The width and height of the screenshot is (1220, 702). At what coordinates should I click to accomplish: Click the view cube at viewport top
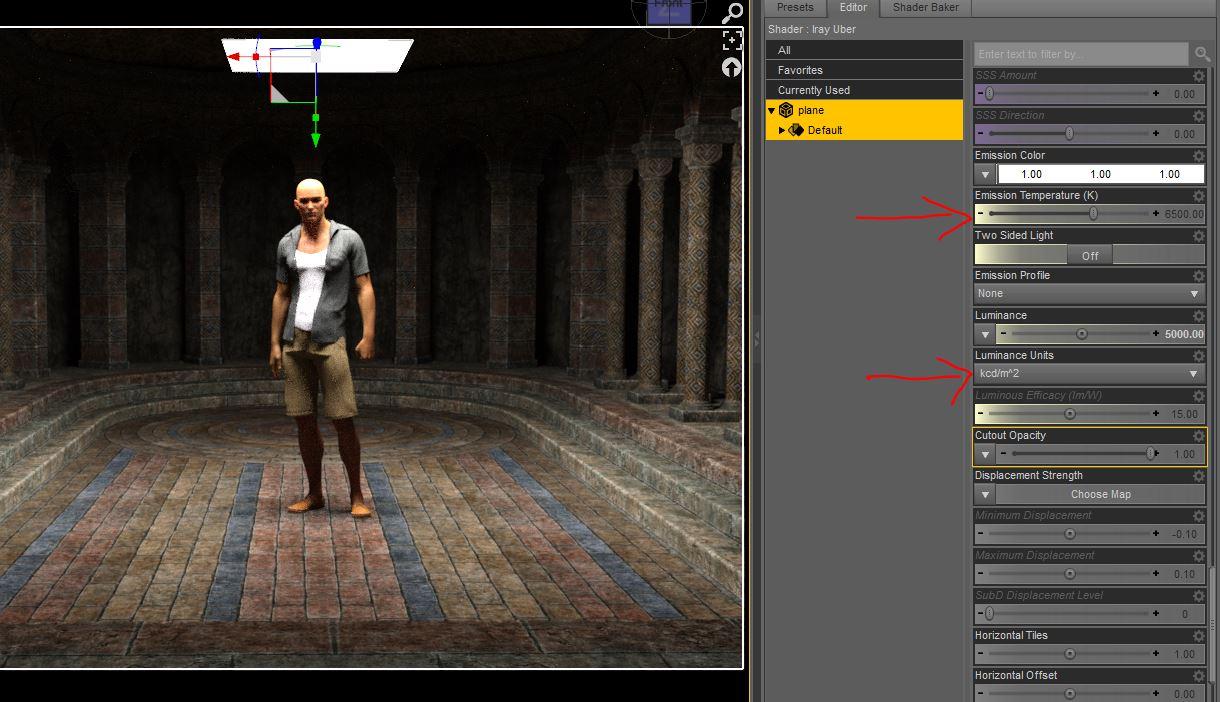(669, 11)
